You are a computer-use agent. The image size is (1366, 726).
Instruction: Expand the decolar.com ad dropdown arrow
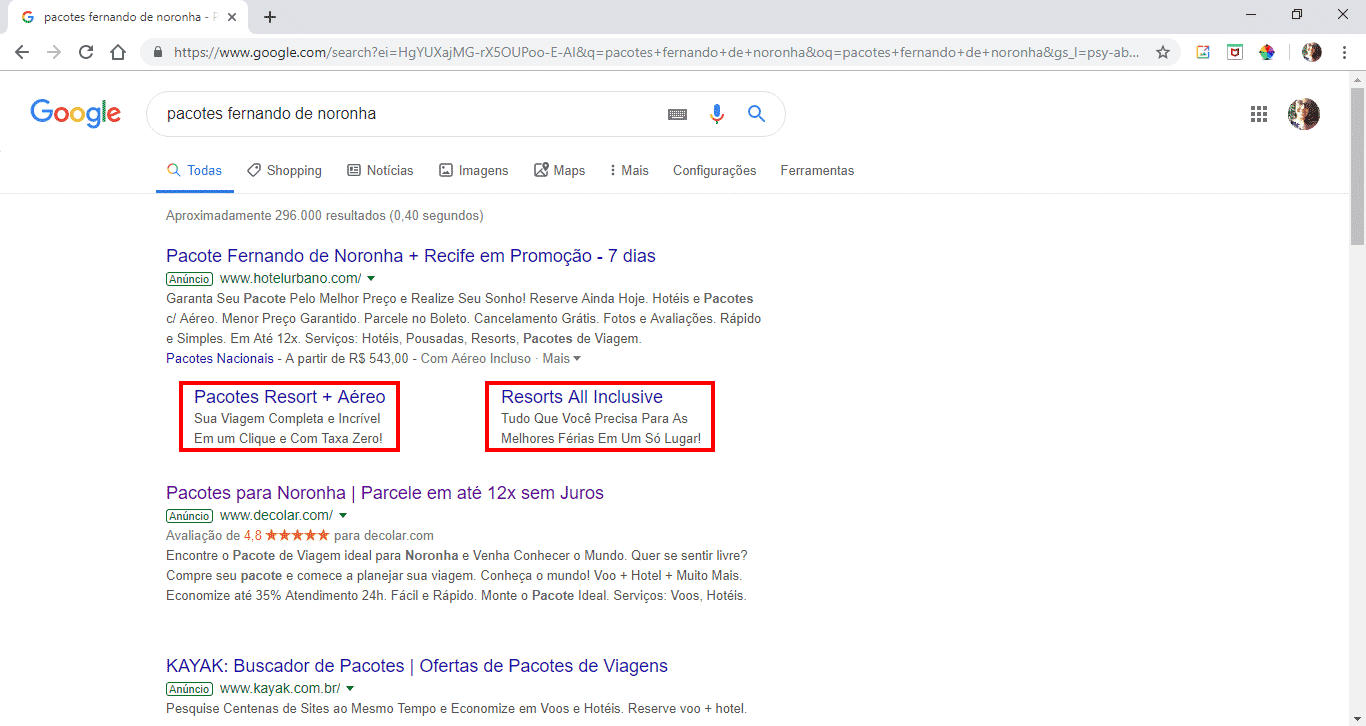pos(343,515)
